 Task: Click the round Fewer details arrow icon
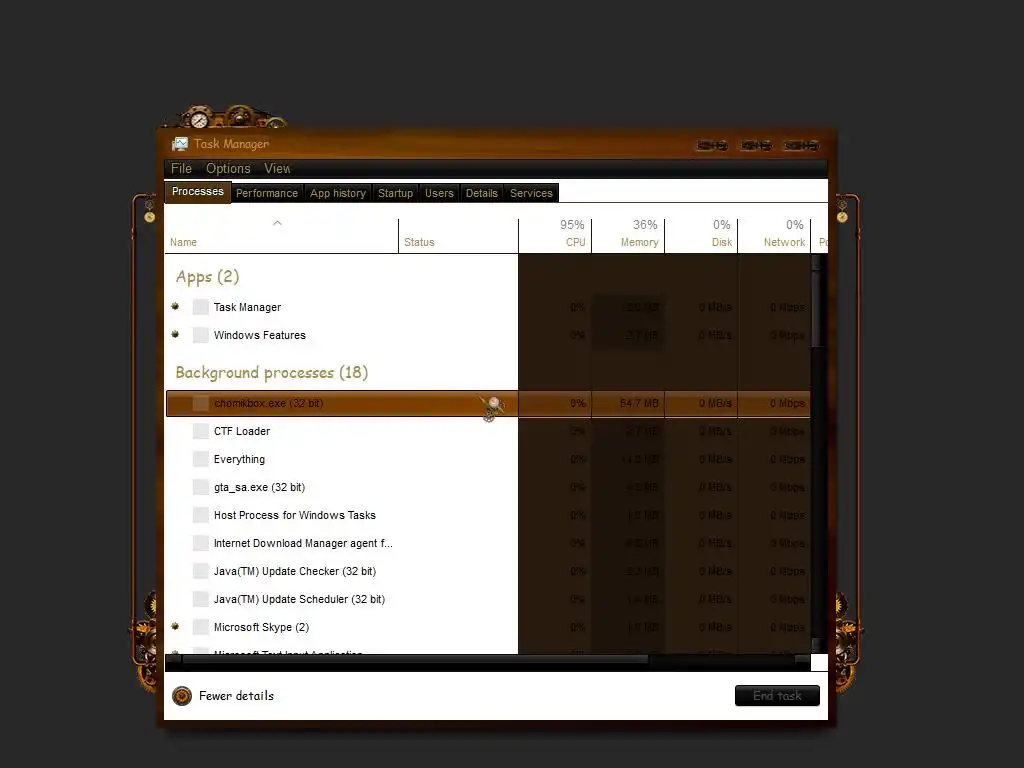pos(182,696)
